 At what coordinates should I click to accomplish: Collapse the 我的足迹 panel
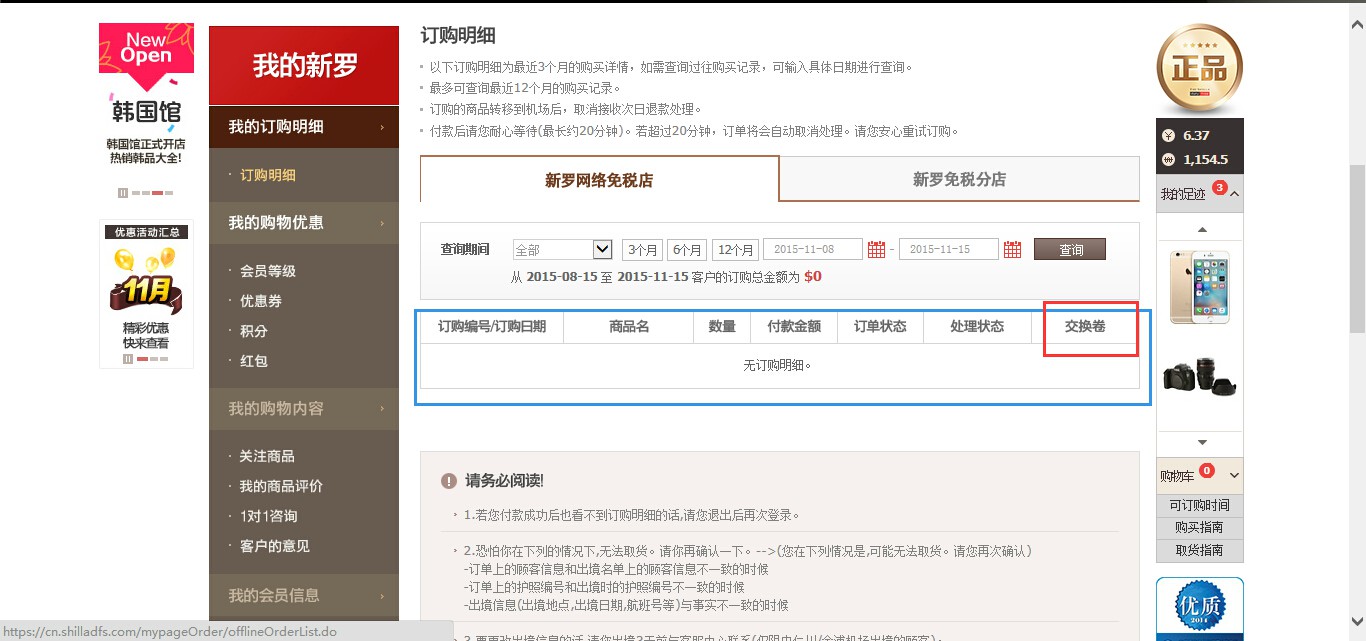1232,193
